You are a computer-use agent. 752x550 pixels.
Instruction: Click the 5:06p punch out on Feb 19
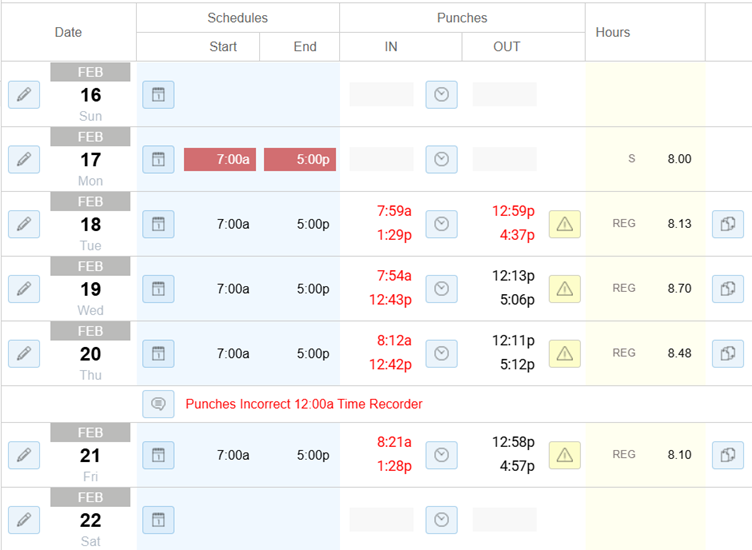coord(517,300)
